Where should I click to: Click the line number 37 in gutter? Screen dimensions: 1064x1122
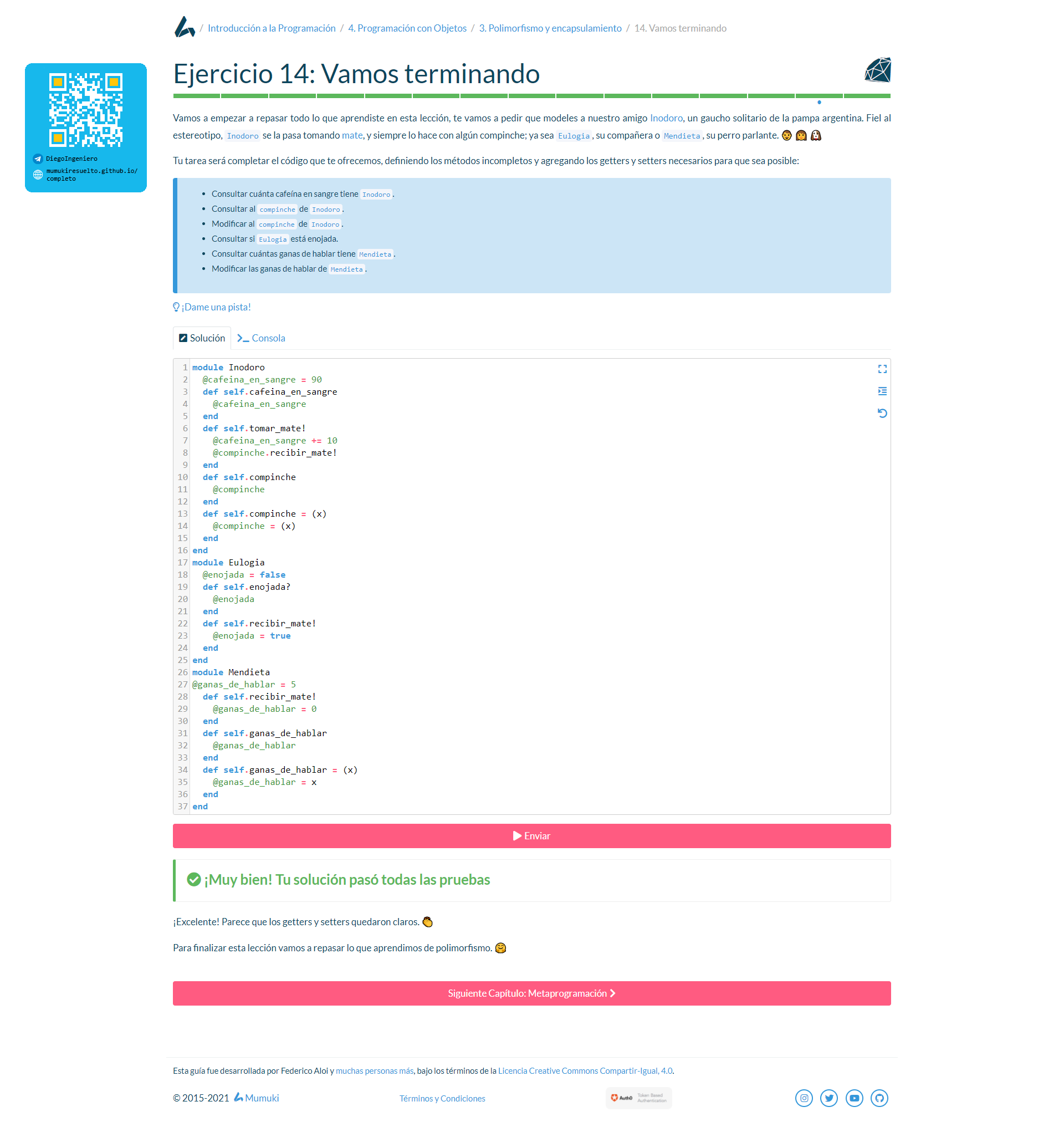click(x=182, y=807)
